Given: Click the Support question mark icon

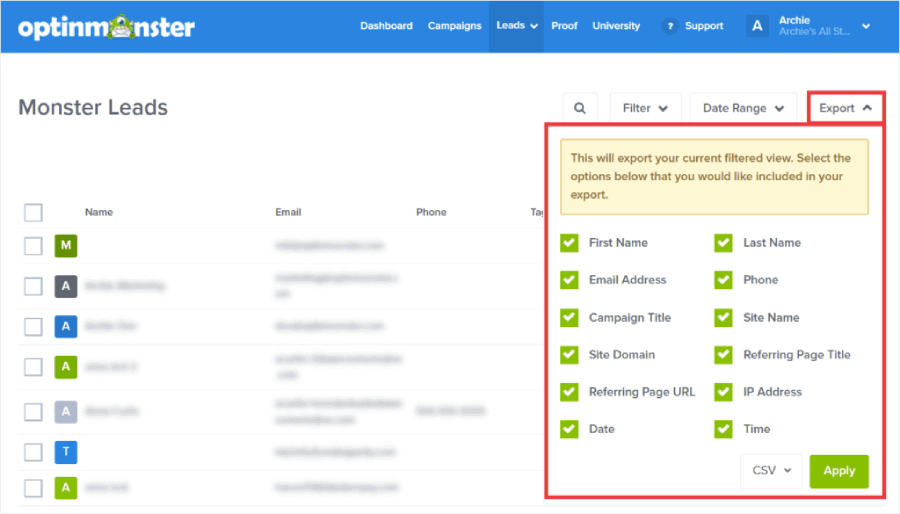Looking at the screenshot, I should coord(669,26).
